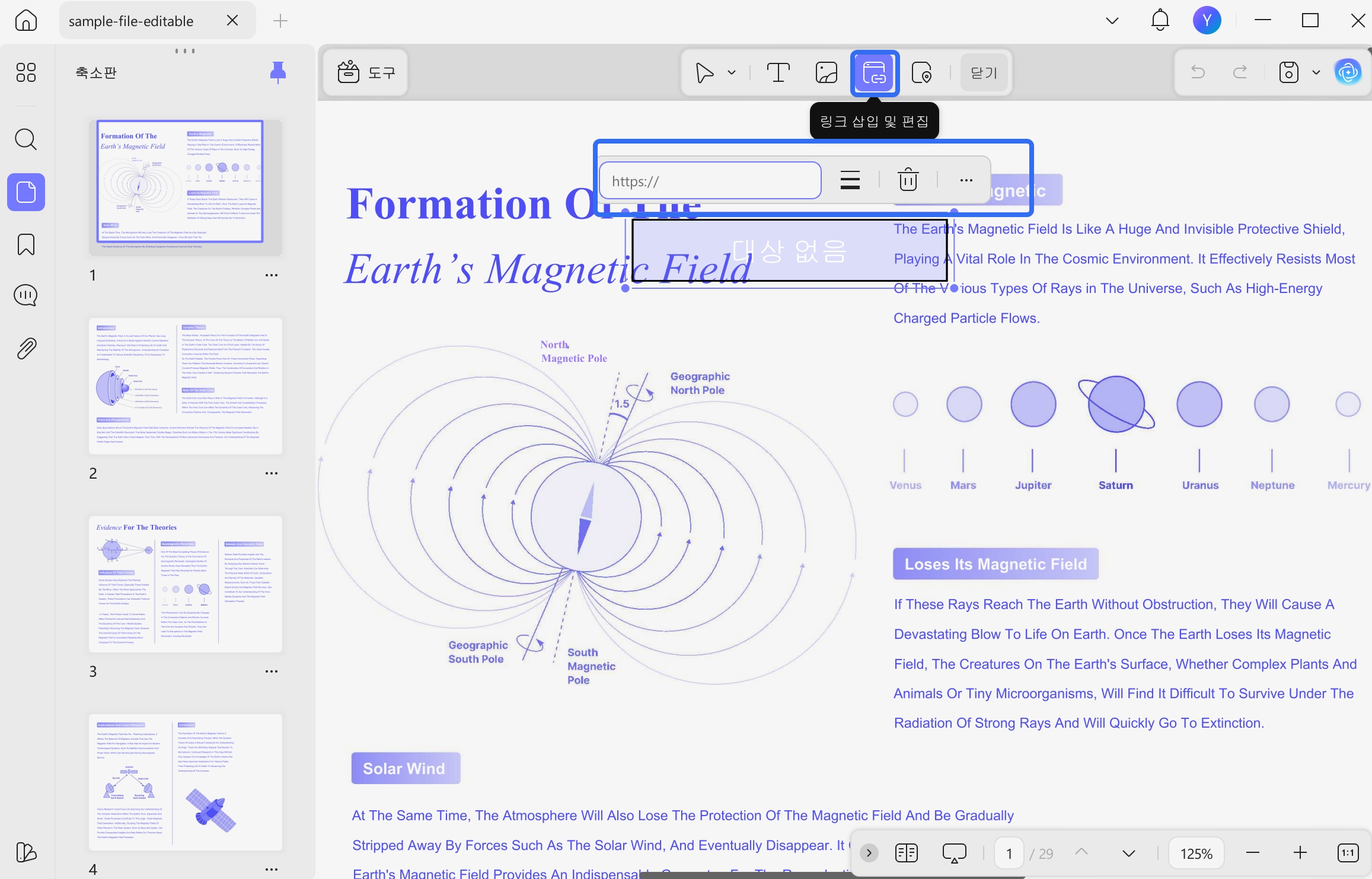Expand the save options dropdown arrow

pos(1316,72)
